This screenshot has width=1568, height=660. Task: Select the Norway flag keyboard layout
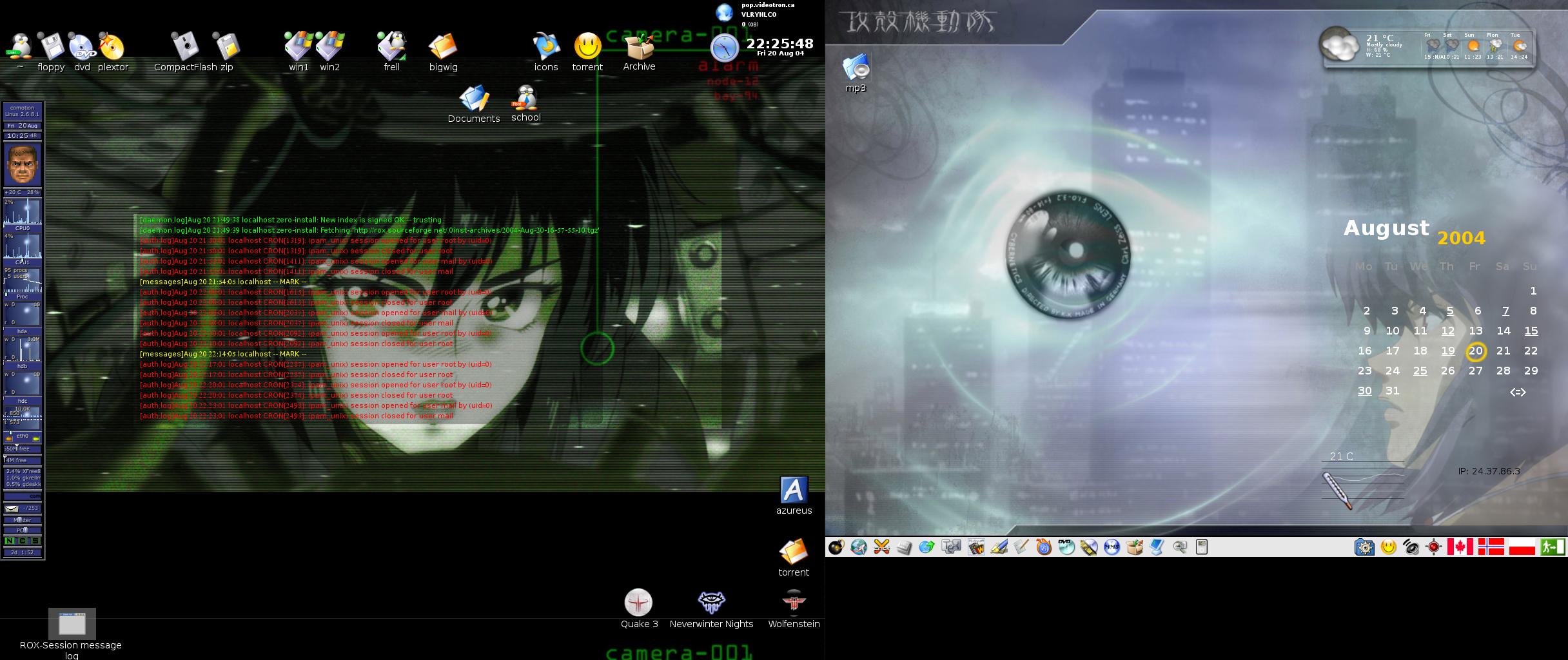pyautogui.click(x=1491, y=547)
